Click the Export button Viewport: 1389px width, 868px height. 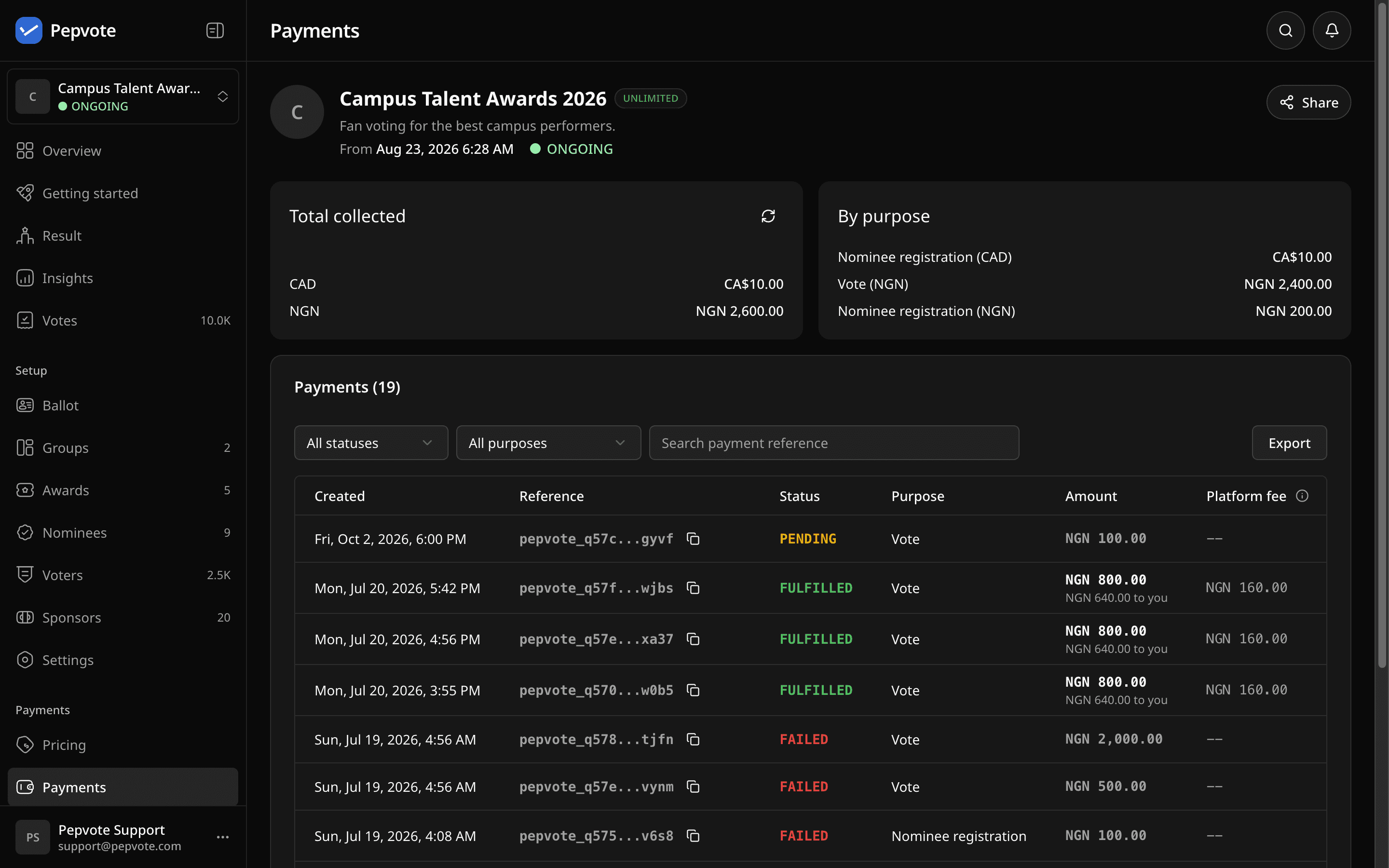pyautogui.click(x=1289, y=443)
